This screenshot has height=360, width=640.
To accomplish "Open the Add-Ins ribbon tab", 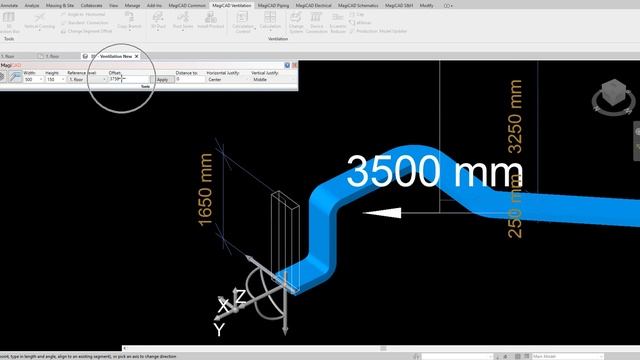I will [154, 6].
